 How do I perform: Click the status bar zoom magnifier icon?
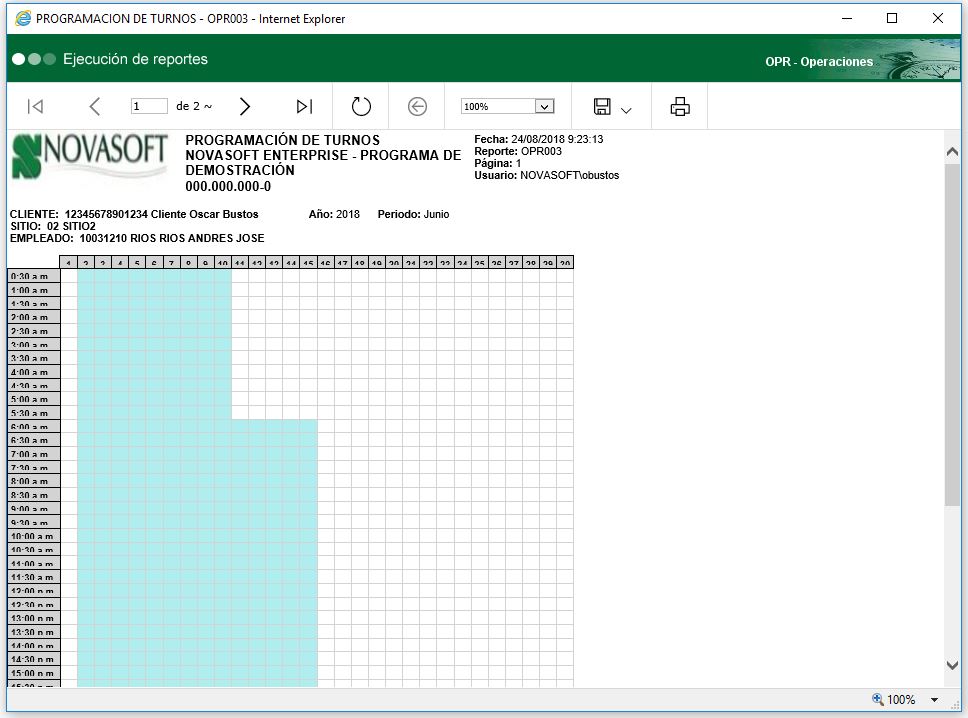click(877, 699)
